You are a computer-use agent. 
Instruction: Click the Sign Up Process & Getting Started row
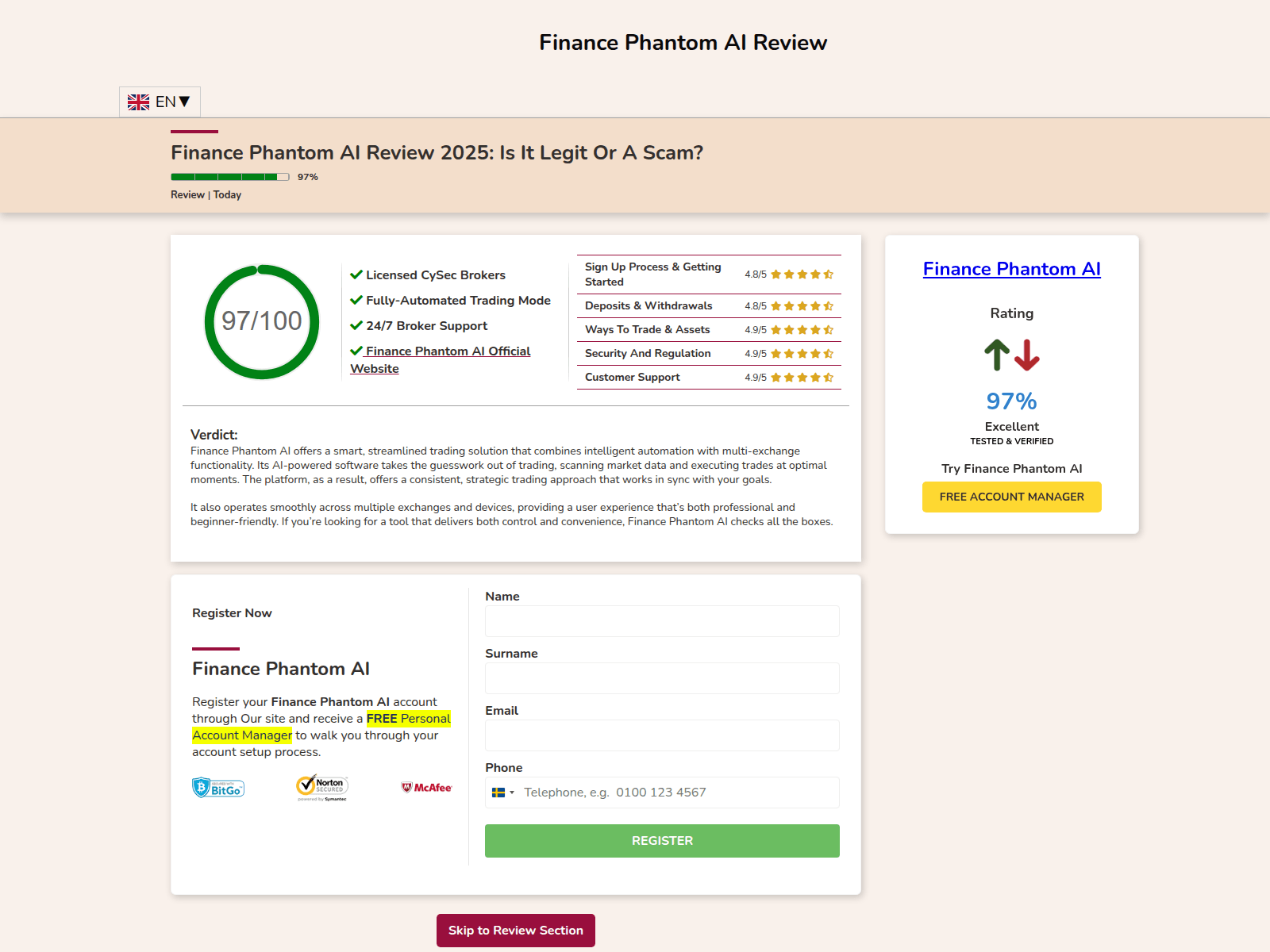pos(709,274)
